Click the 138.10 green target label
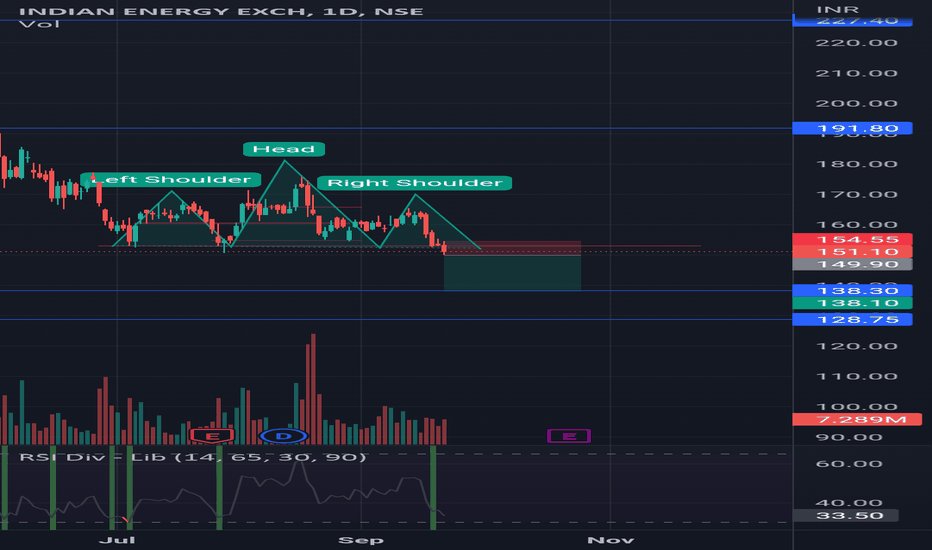 [x=852, y=303]
